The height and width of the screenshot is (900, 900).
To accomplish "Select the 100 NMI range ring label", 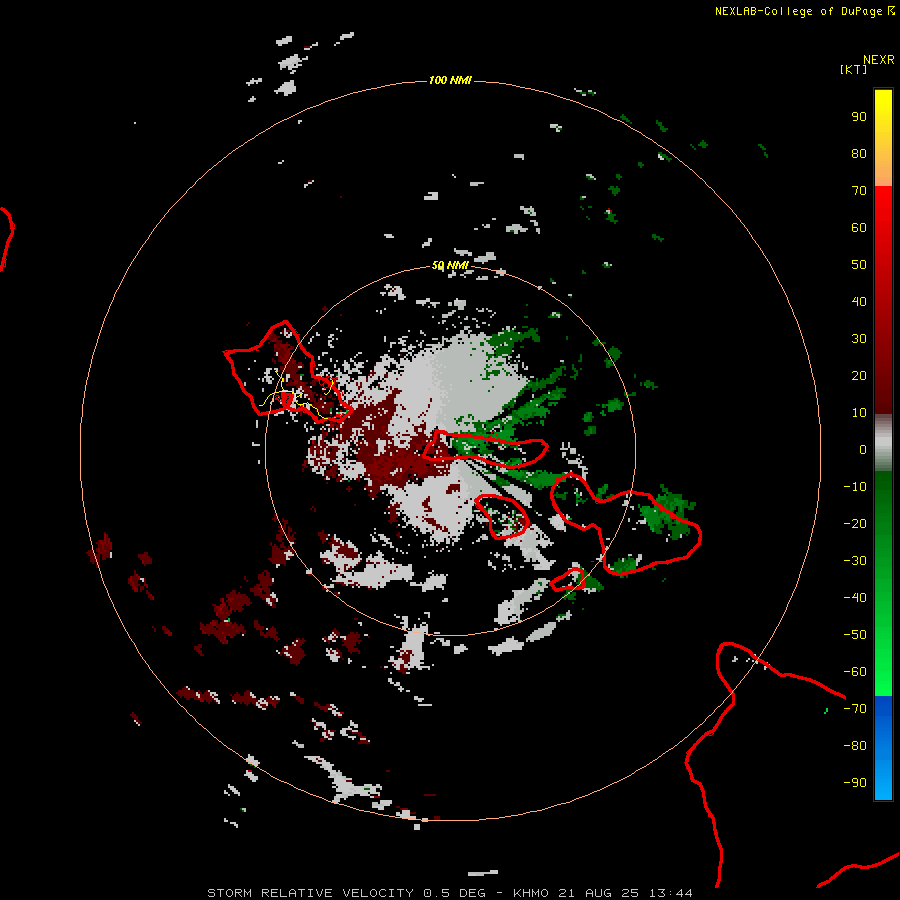I will coord(451,80).
